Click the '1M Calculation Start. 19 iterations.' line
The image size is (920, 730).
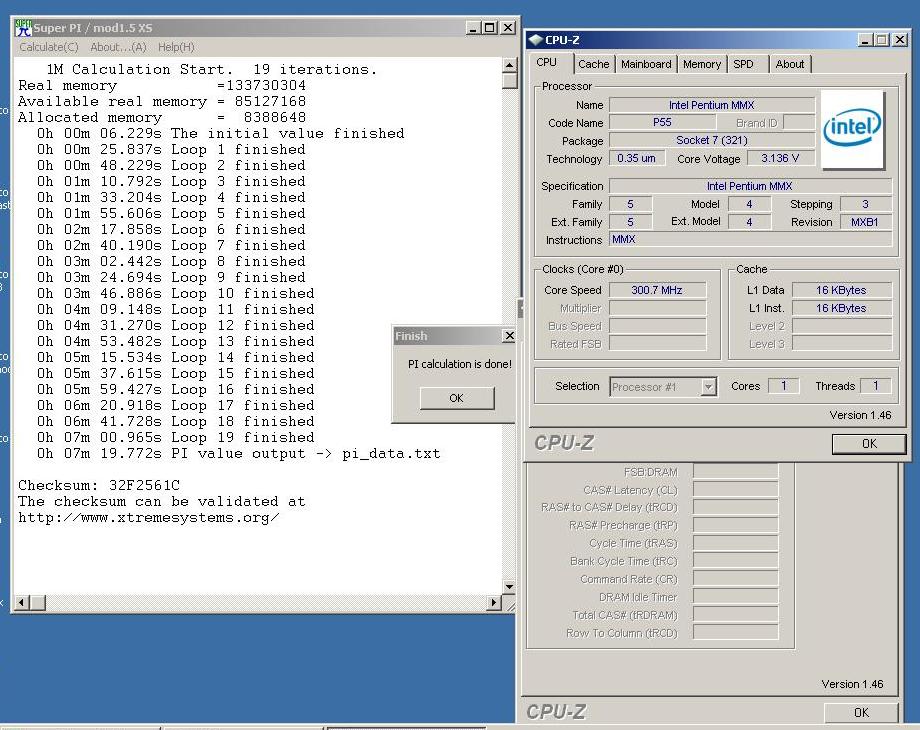(x=212, y=69)
